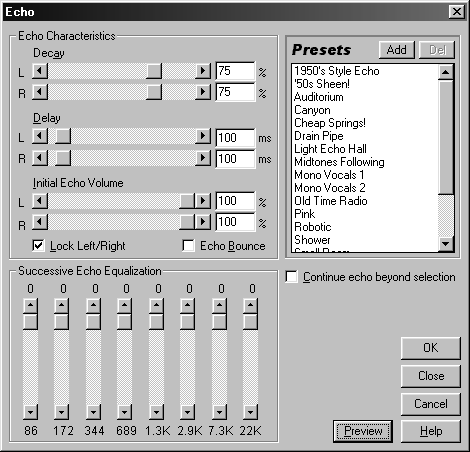Click left arrow of Decay R slider
The image size is (470, 452).
coord(40,92)
